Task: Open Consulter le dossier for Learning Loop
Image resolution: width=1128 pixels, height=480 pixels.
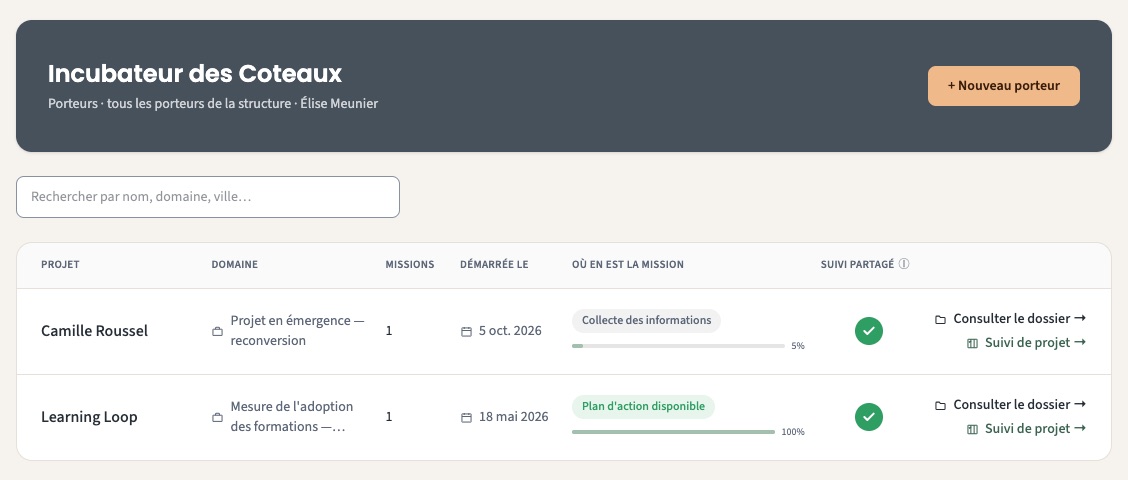Action: [x=1011, y=404]
